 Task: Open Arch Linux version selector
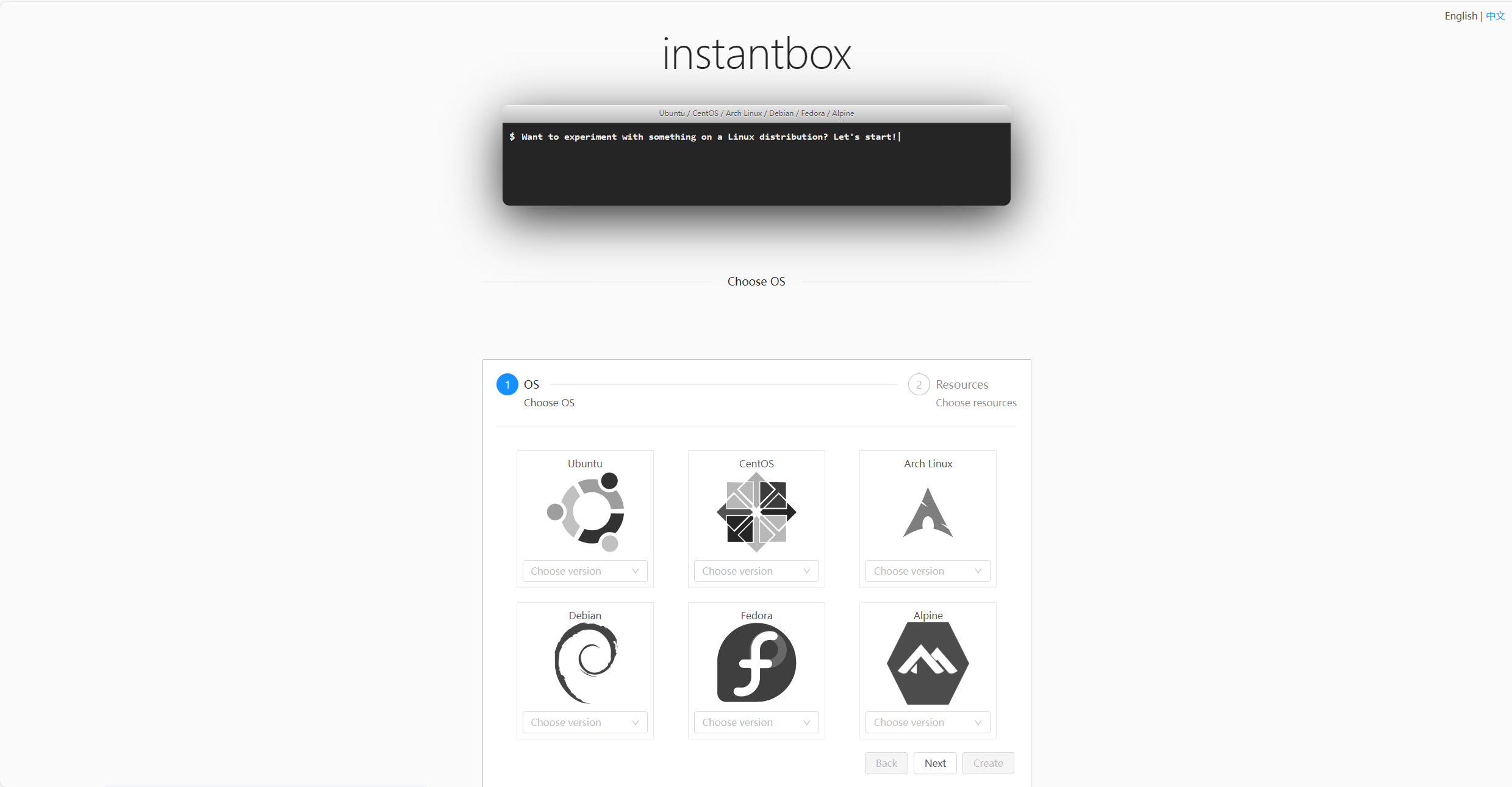tap(927, 571)
